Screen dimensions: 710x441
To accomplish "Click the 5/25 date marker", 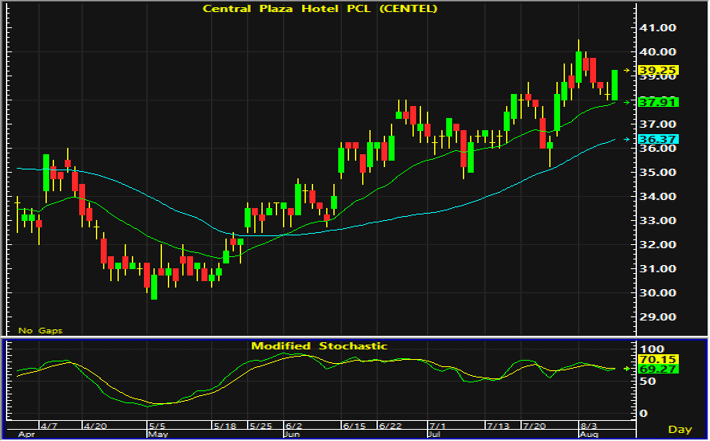I will (261, 426).
